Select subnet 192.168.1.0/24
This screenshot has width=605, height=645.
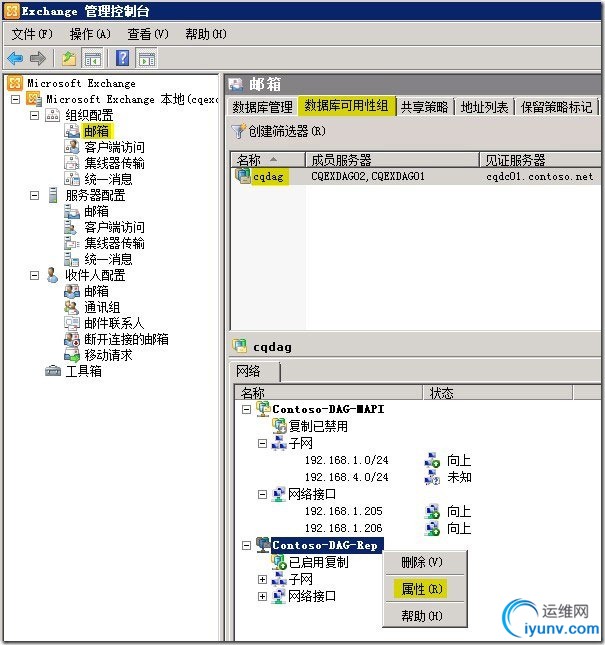point(346,460)
